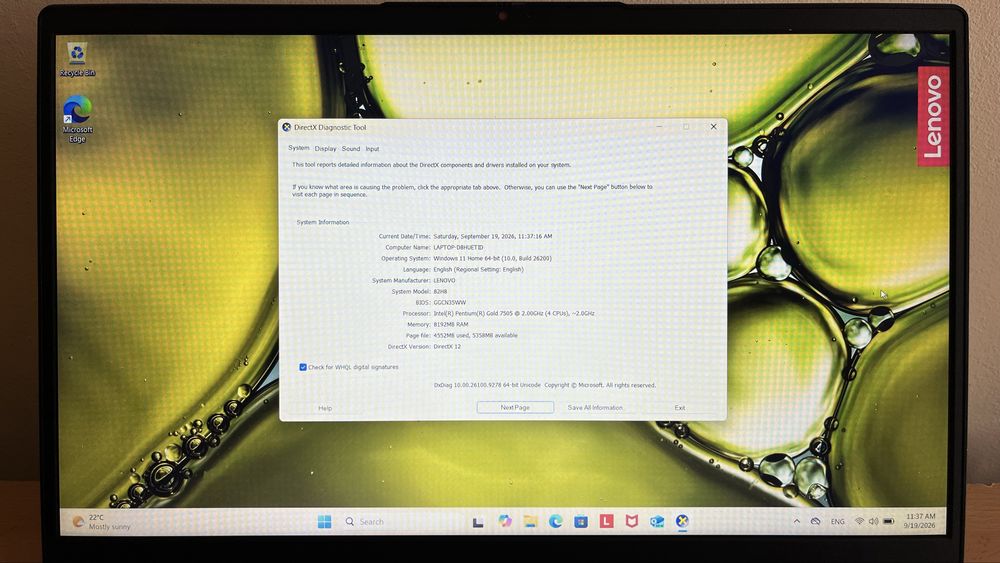Toggle Check for WHQL digital signatures
The image size is (1000, 563).
point(303,367)
